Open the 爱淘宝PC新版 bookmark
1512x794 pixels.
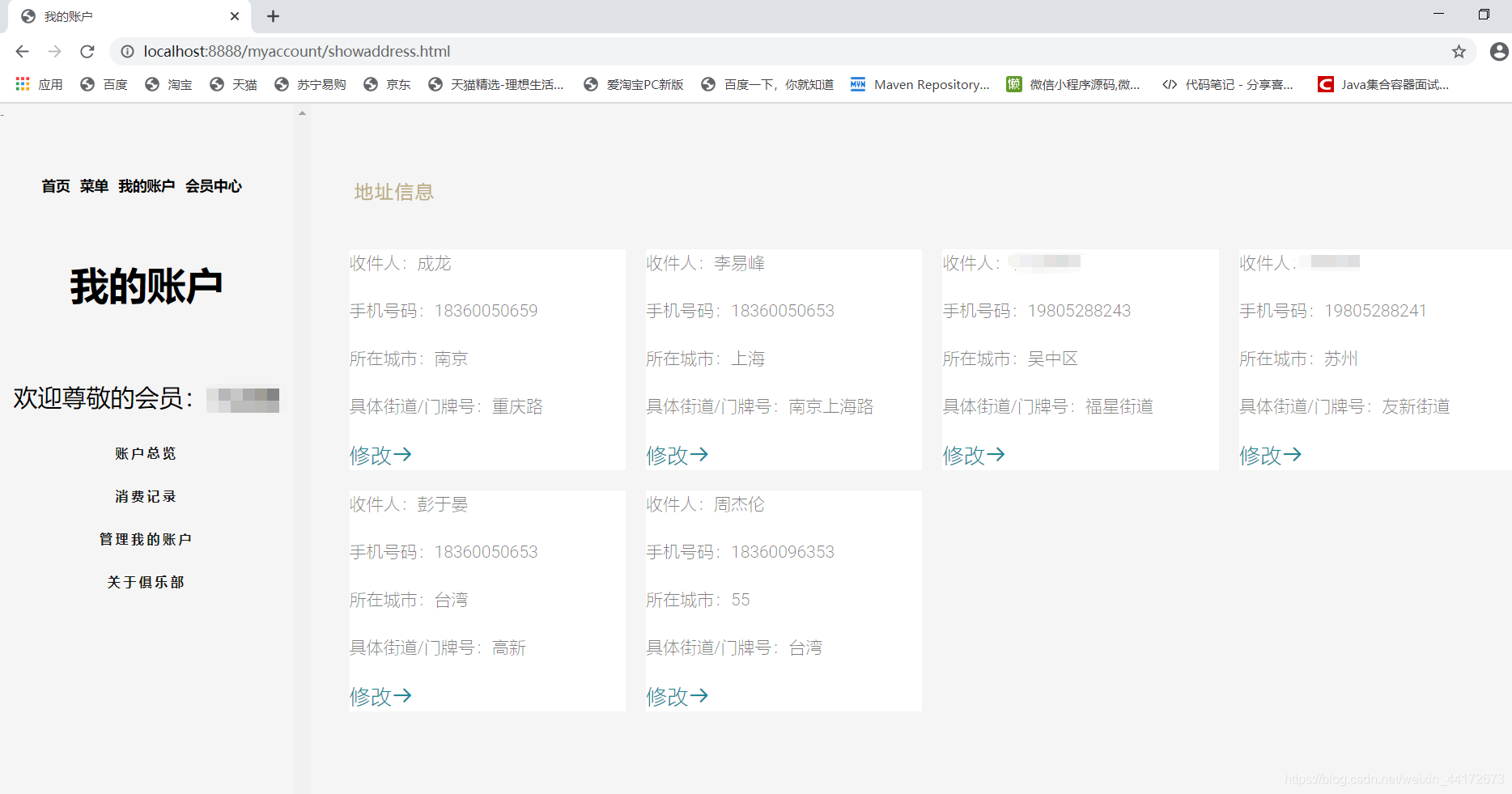point(634,84)
